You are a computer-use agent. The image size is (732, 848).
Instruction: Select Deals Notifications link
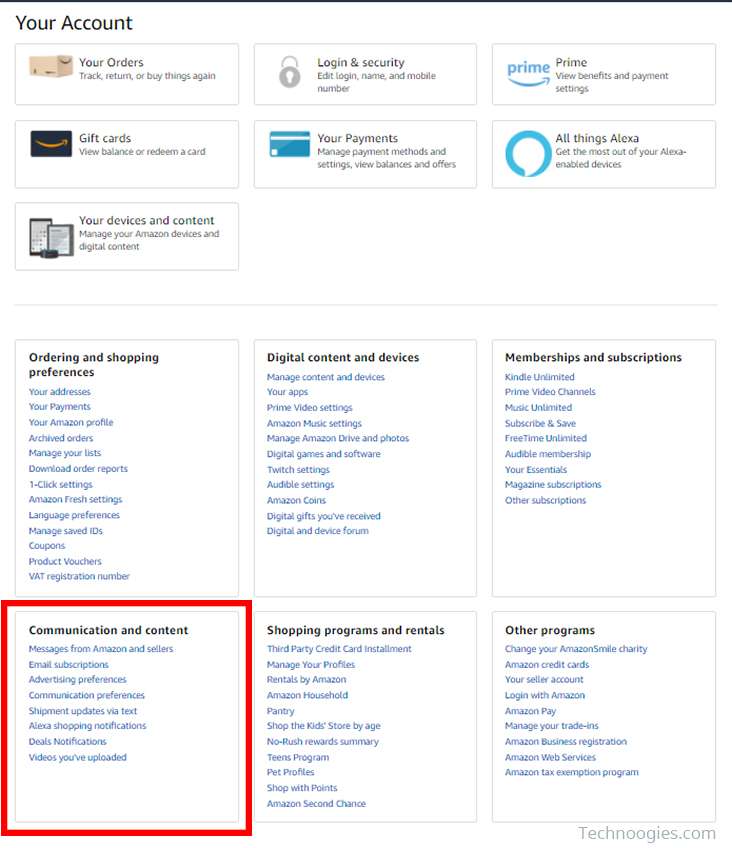point(68,741)
